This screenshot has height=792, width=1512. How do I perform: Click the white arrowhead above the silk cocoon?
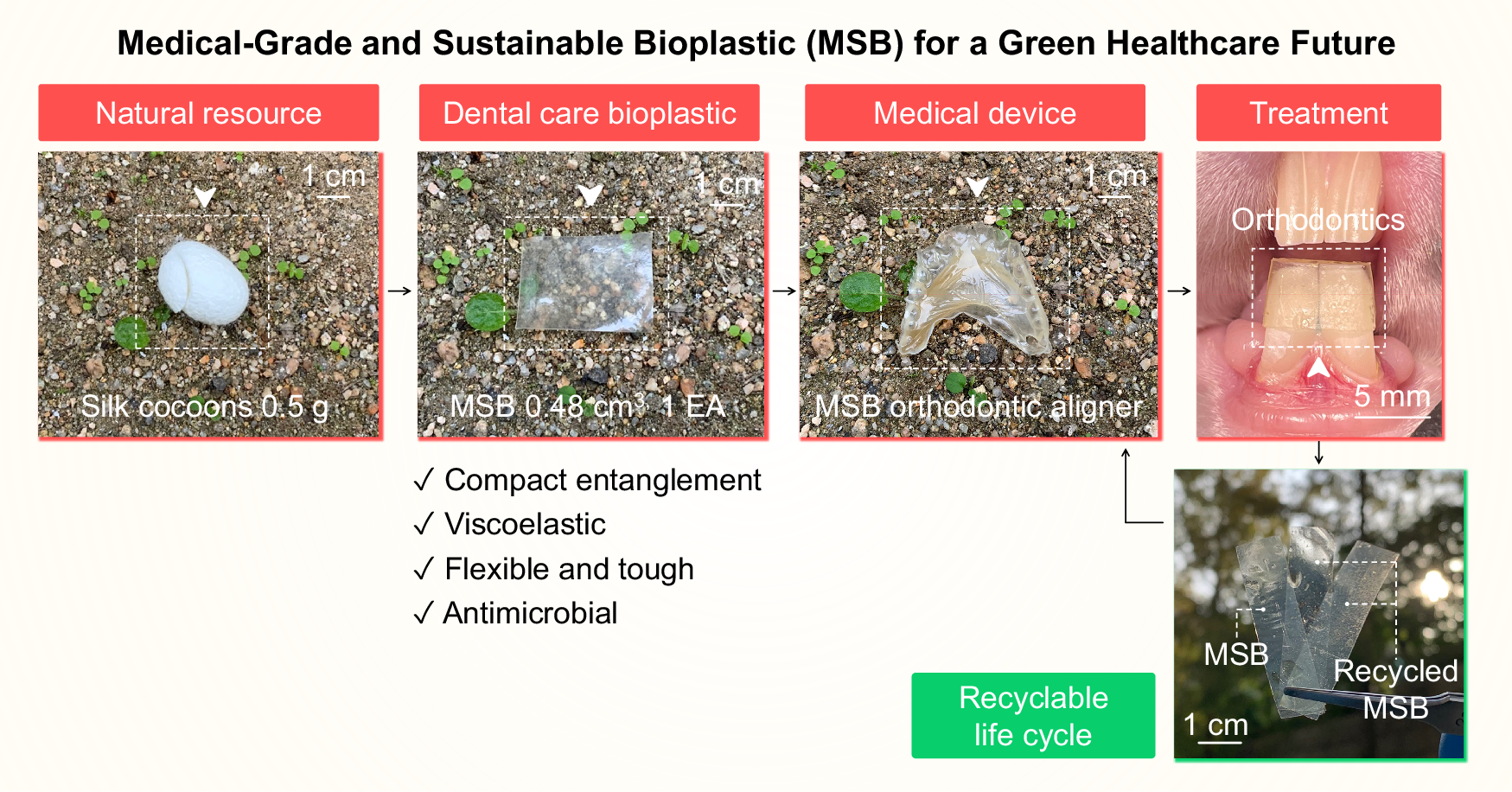click(204, 197)
